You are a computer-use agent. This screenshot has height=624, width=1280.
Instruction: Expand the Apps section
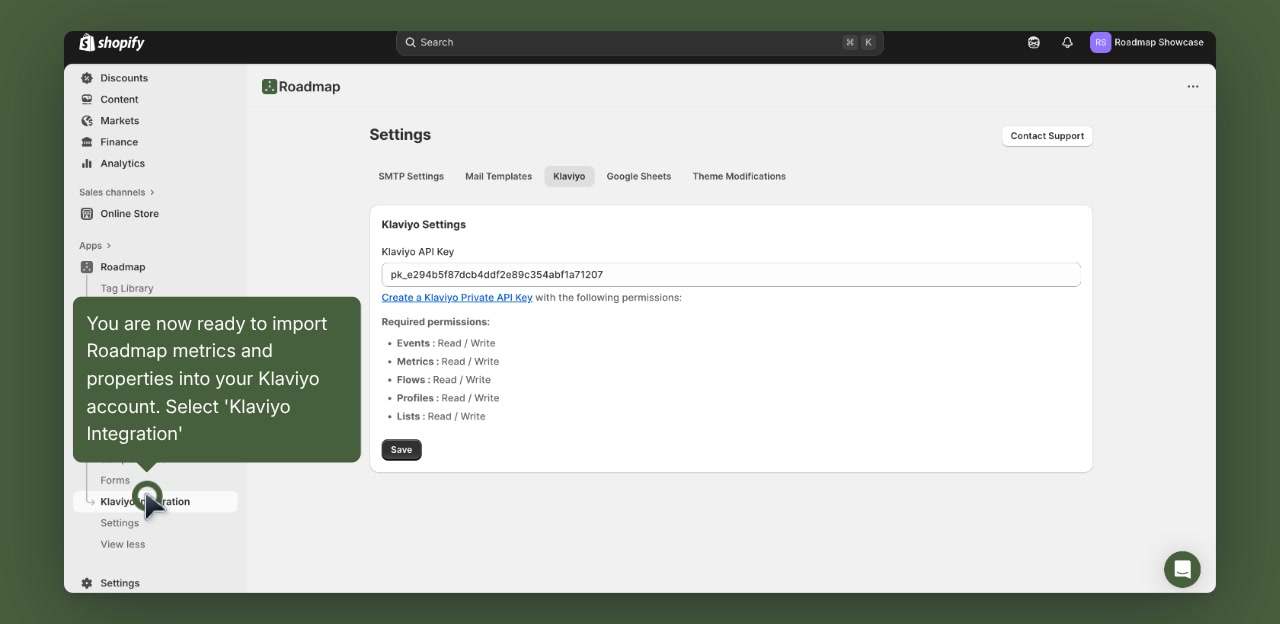coord(92,245)
